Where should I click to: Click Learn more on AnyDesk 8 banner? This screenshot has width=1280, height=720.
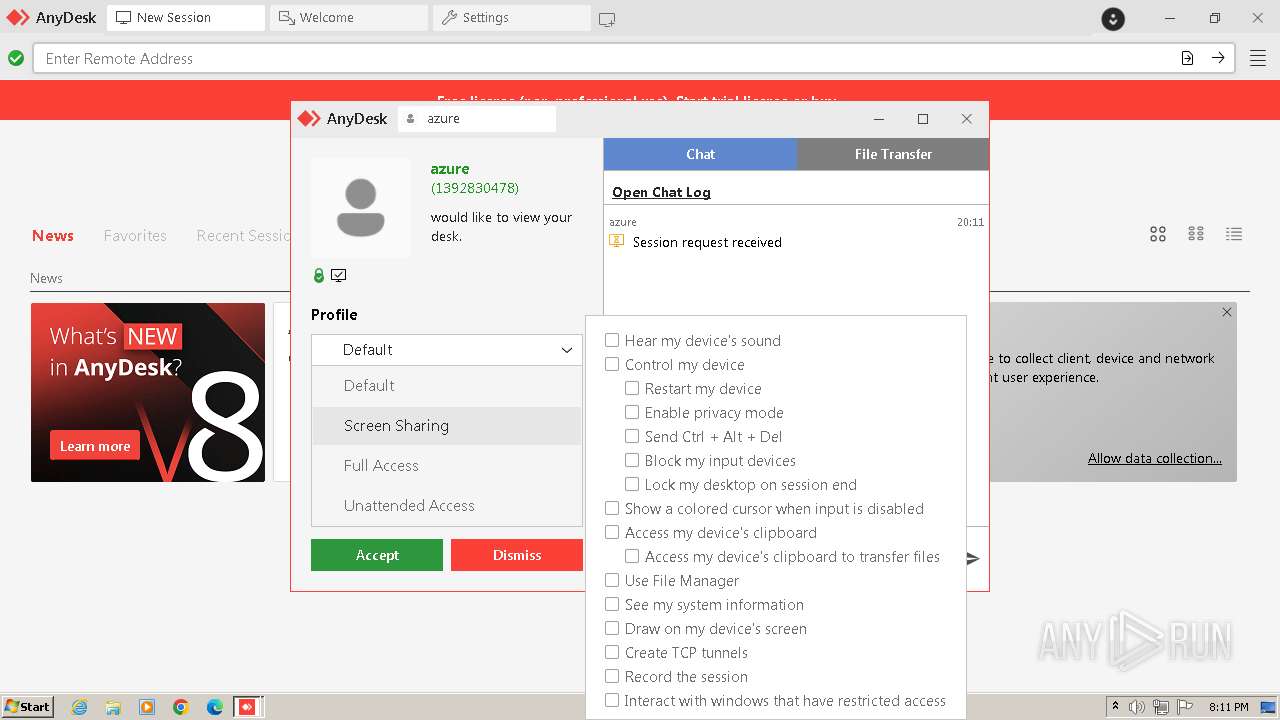(x=95, y=446)
